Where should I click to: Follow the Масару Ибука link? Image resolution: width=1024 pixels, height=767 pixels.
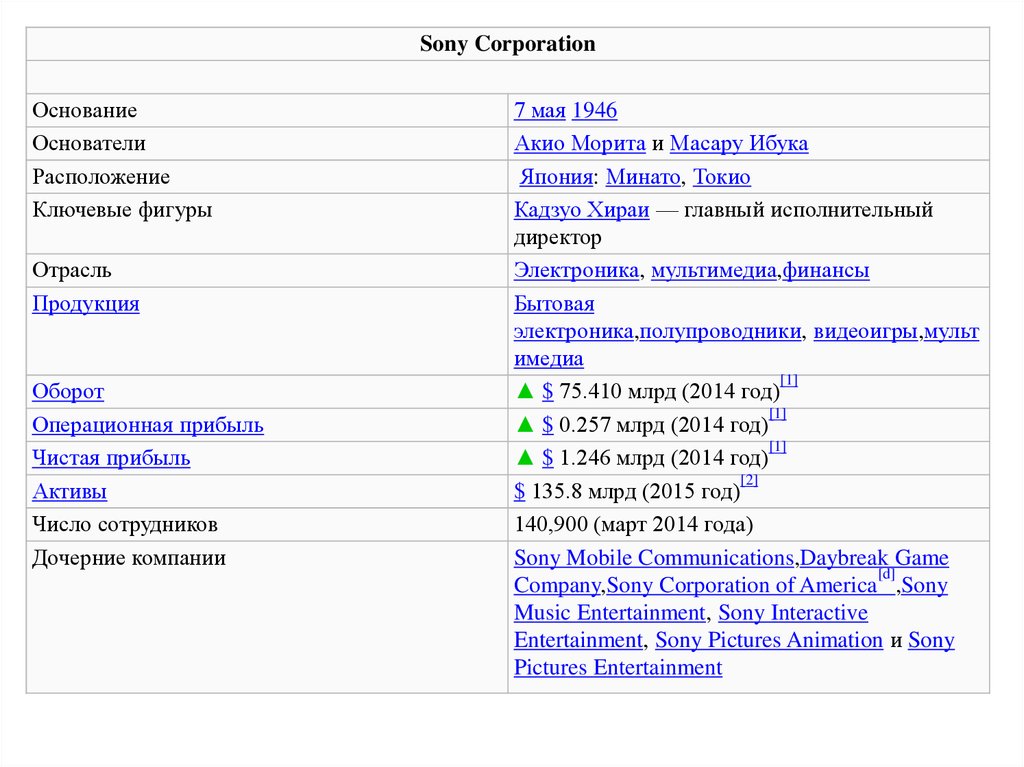(x=738, y=144)
